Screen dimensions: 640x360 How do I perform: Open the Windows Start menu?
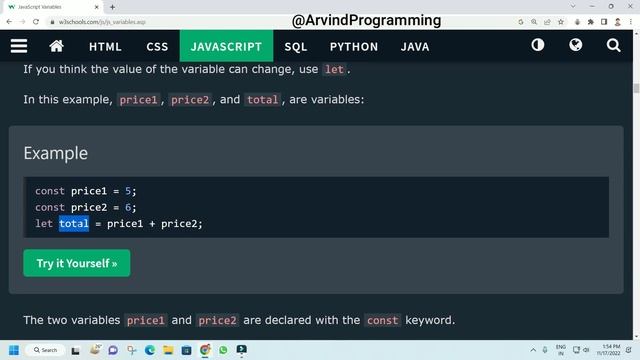tap(14, 350)
